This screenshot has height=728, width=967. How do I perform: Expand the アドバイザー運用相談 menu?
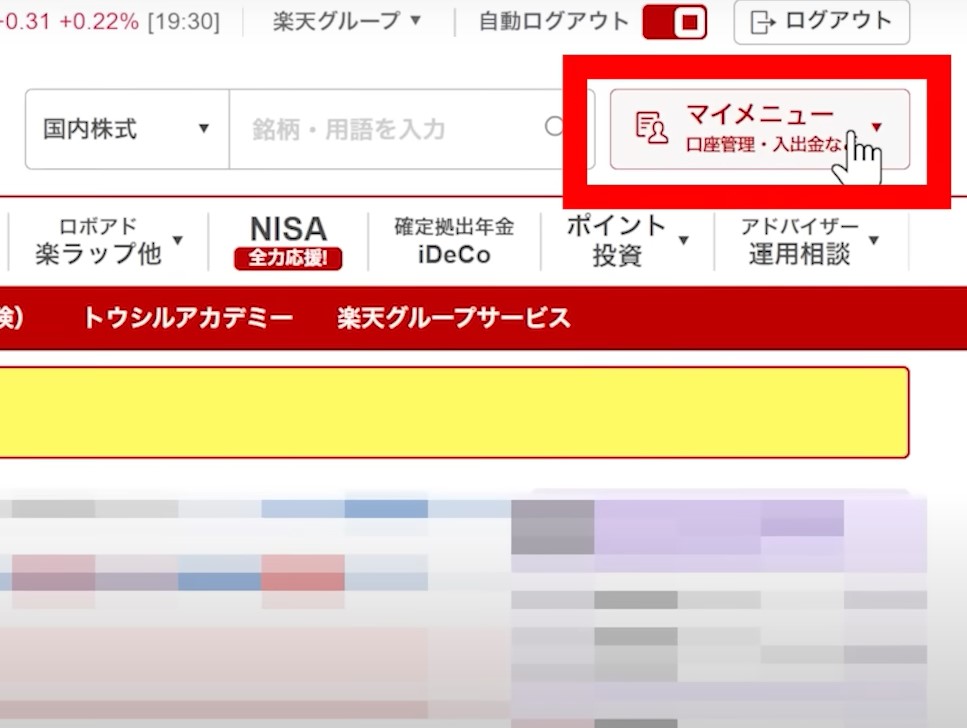tap(810, 241)
